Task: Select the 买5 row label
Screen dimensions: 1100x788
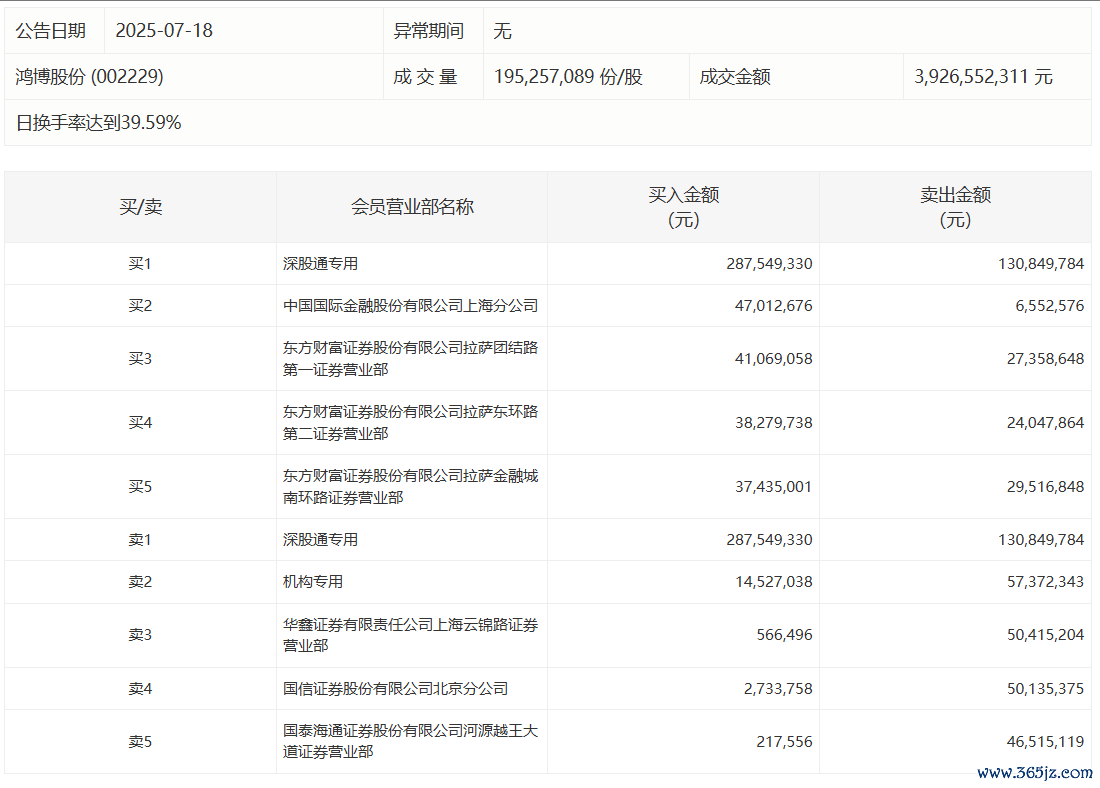Action: click(x=140, y=486)
